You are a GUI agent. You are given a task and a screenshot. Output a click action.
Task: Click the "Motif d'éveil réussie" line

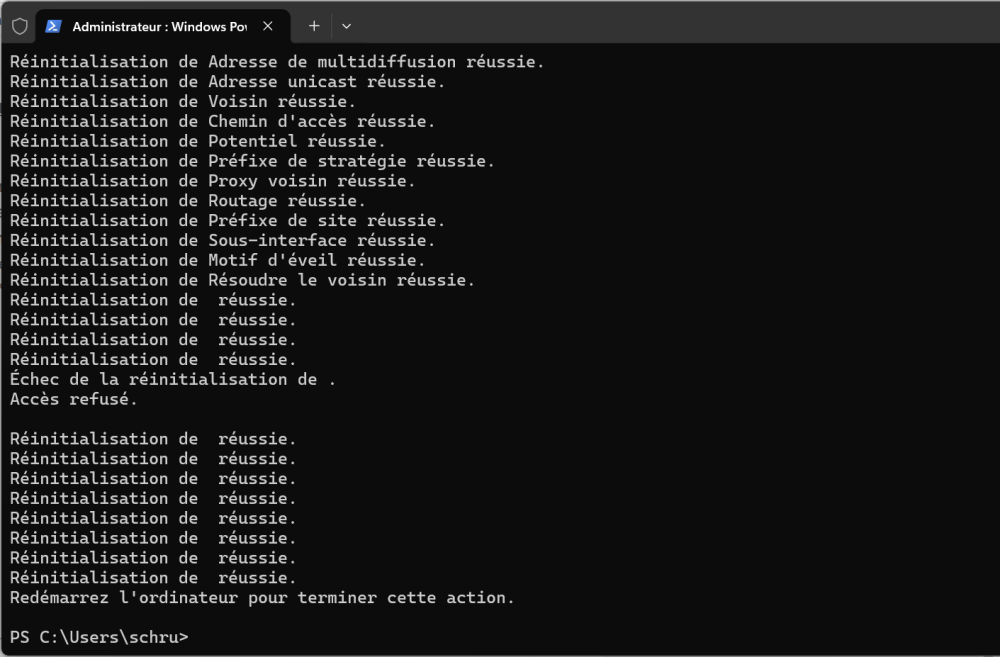point(217,260)
